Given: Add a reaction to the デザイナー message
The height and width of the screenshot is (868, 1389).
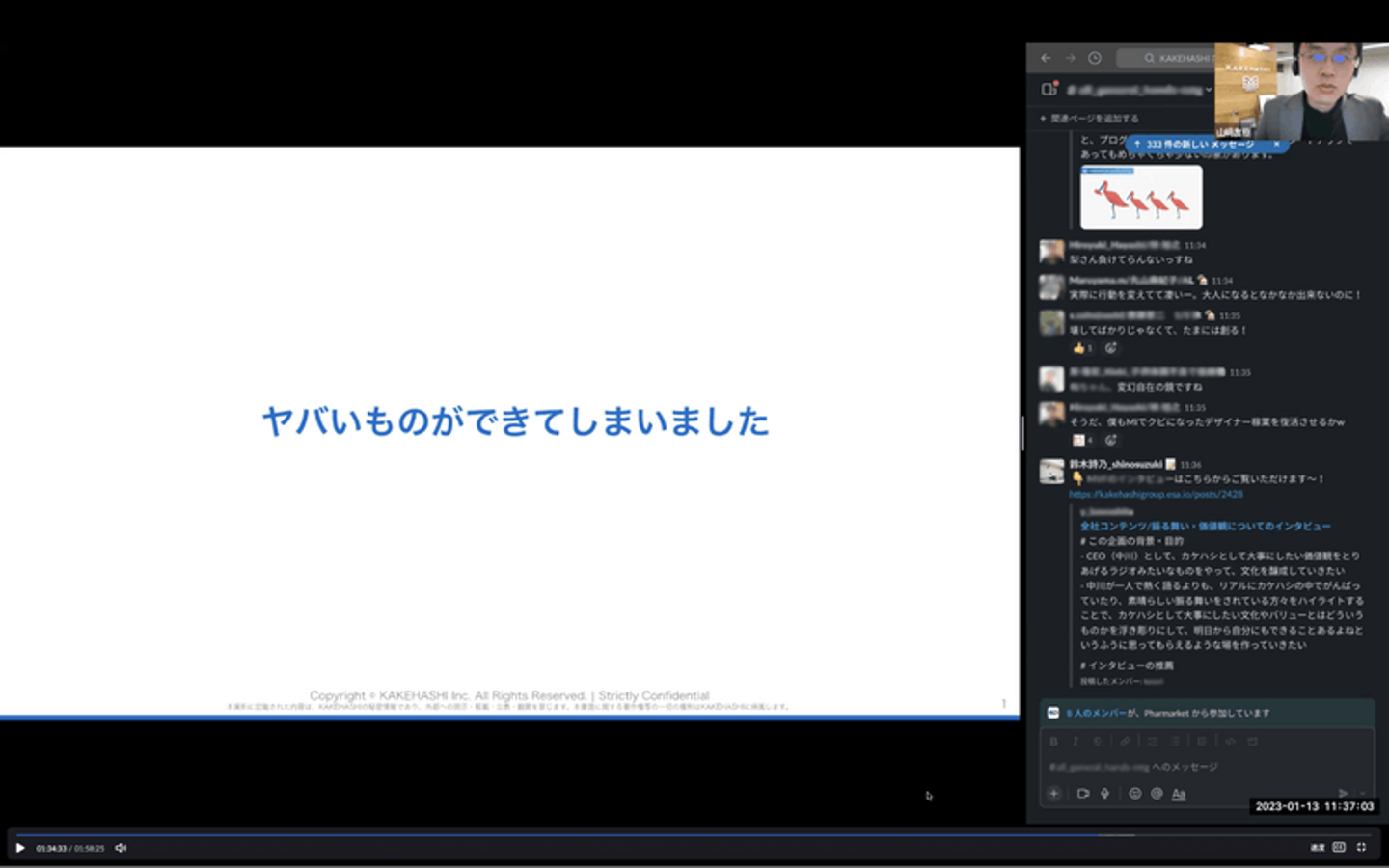Looking at the screenshot, I should tap(1111, 441).
